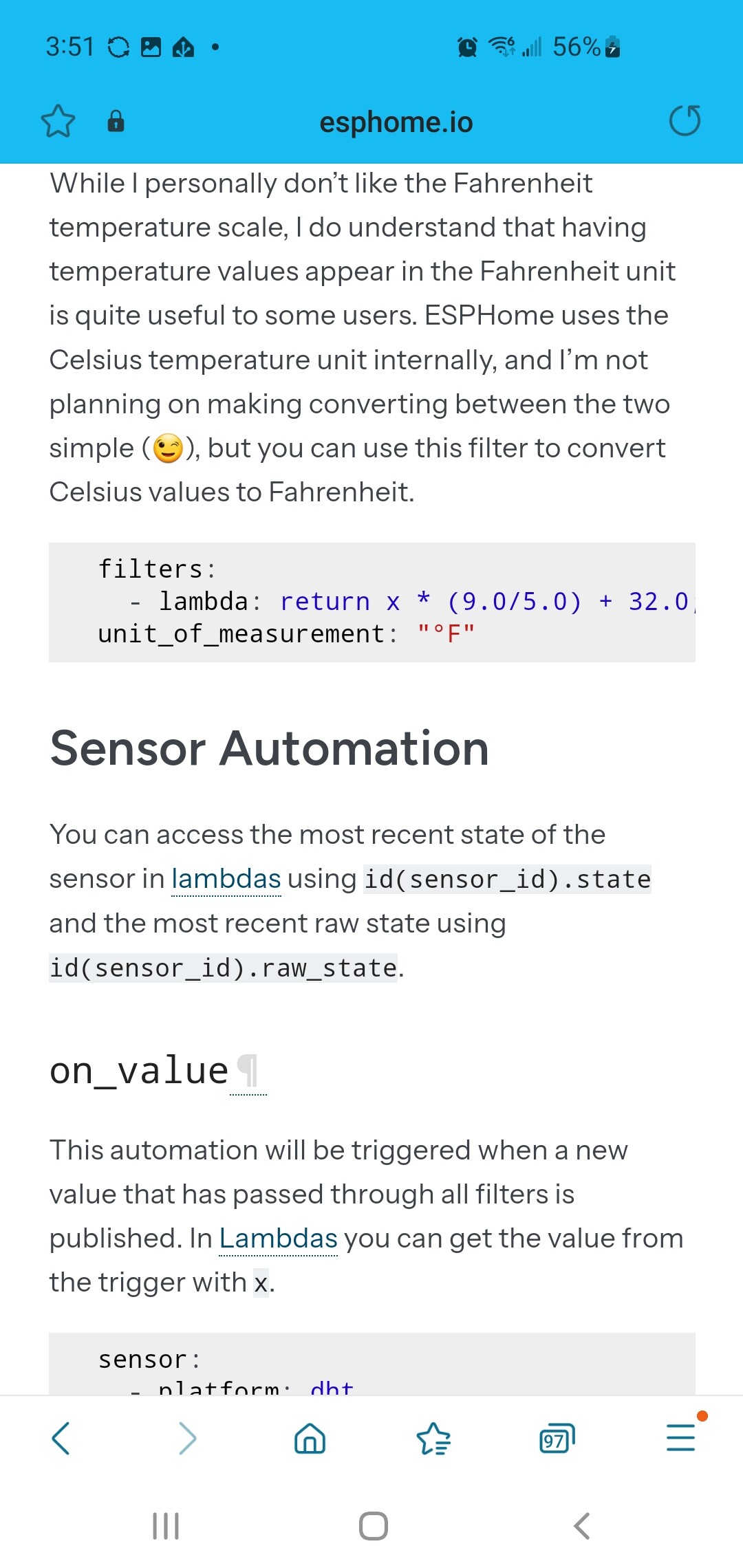The width and height of the screenshot is (743, 1568).
Task: Reload the page with the refresh icon
Action: pos(685,120)
